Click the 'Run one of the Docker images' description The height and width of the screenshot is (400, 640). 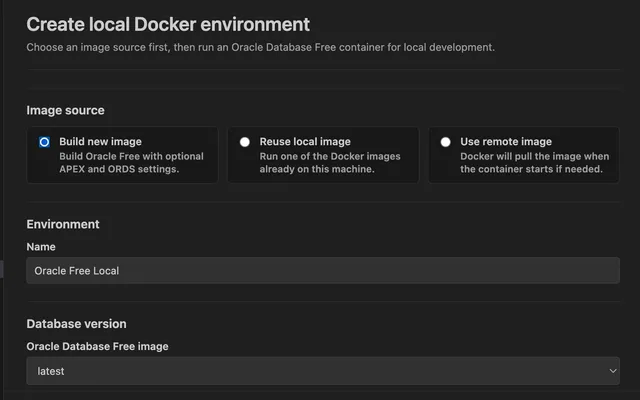(330, 162)
